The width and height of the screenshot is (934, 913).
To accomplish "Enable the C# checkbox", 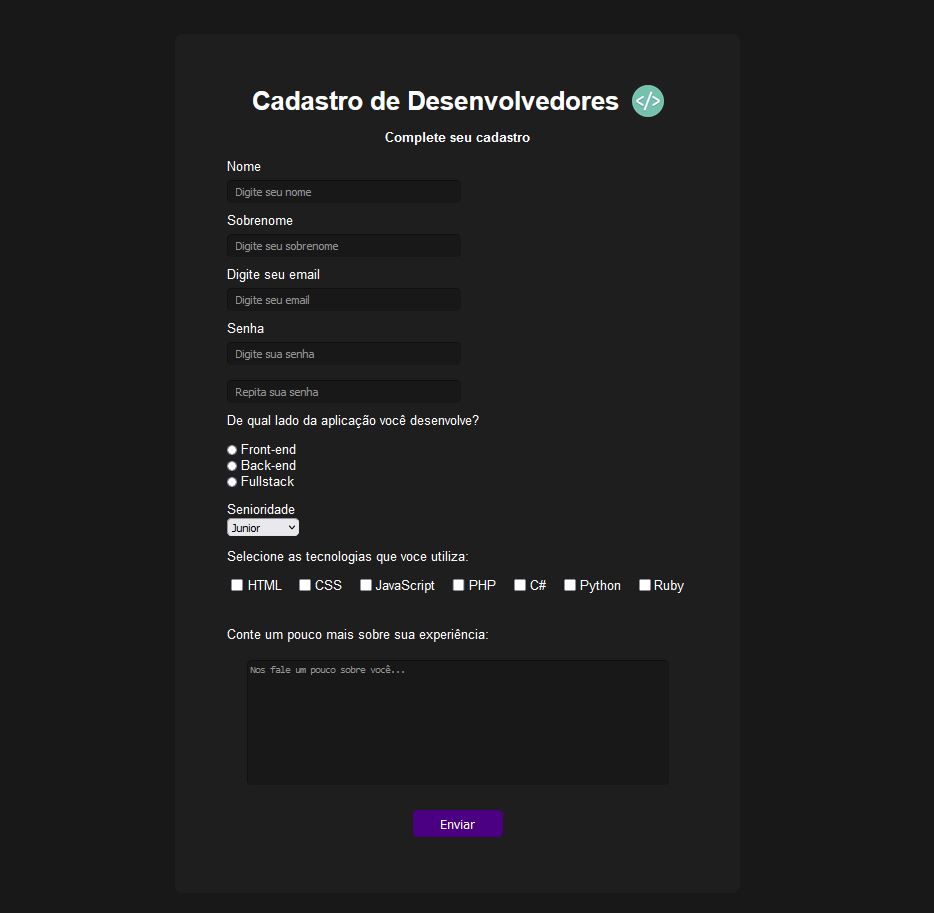I will (x=519, y=585).
